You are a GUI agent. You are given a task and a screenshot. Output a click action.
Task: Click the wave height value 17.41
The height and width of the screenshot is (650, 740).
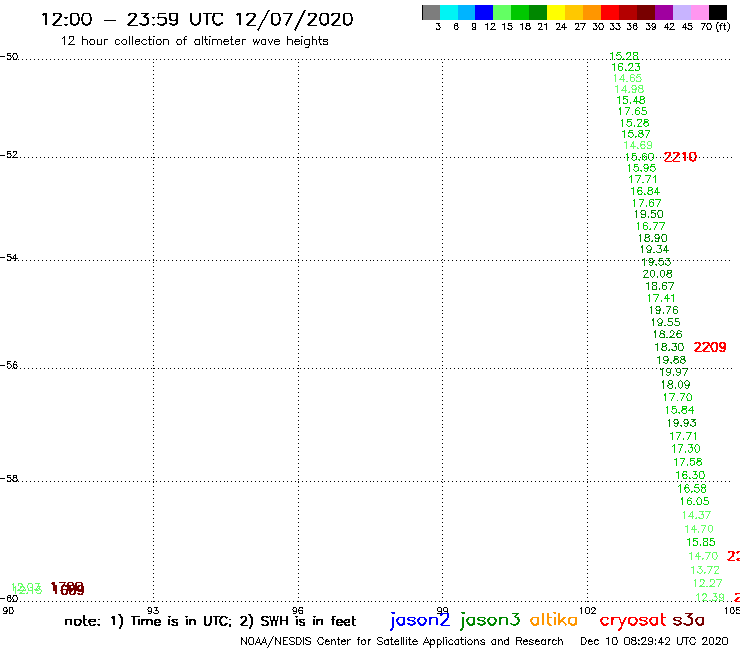pyautogui.click(x=661, y=298)
